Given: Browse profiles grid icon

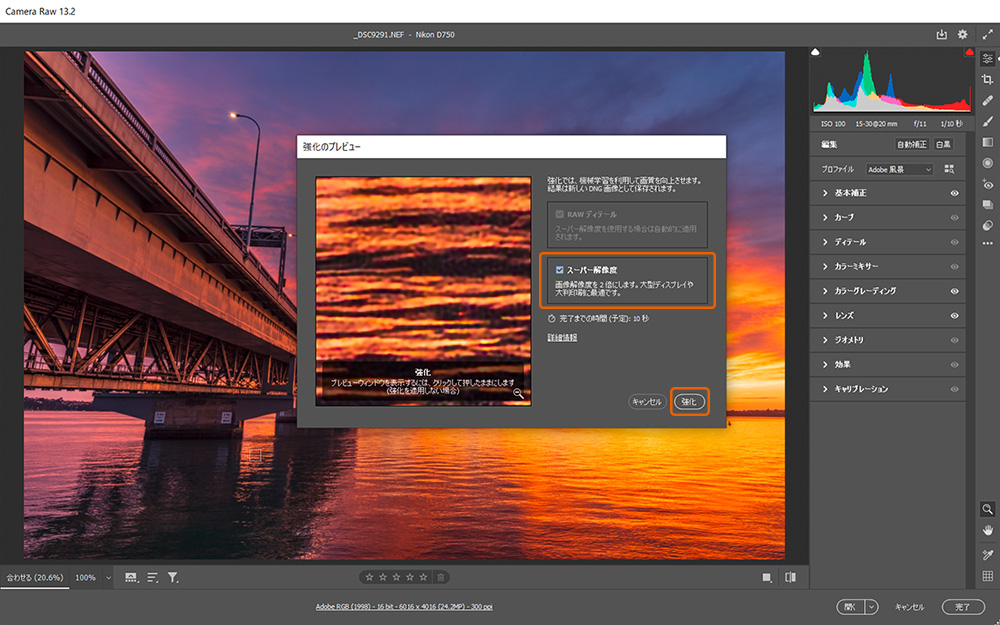Looking at the screenshot, I should (949, 169).
